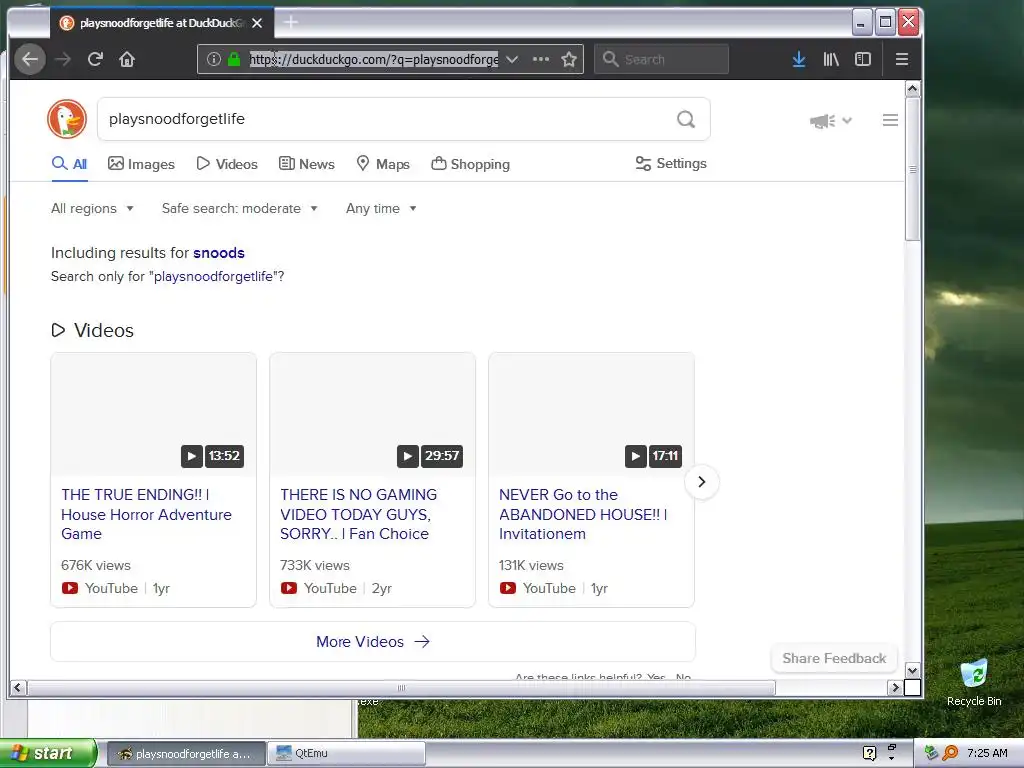Open the Library bookshelf icon
1024x768 pixels.
[831, 59]
